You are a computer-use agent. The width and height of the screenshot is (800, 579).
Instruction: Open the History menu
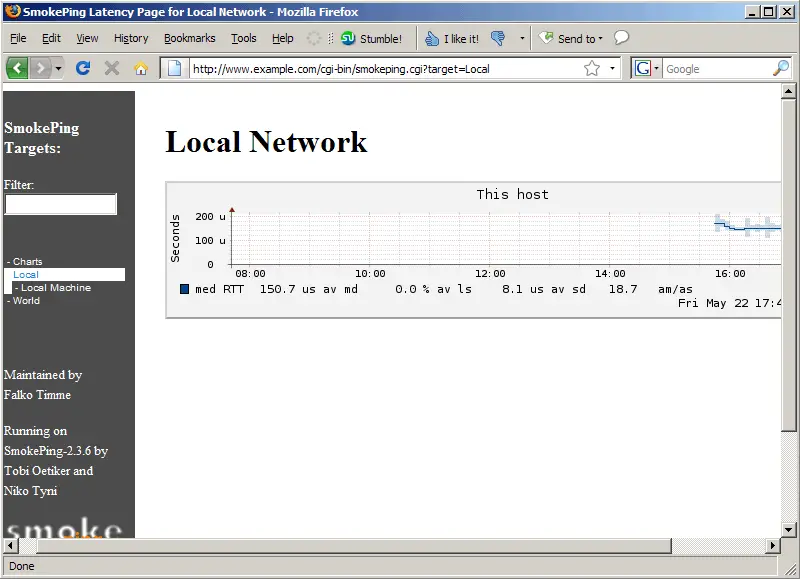click(131, 38)
